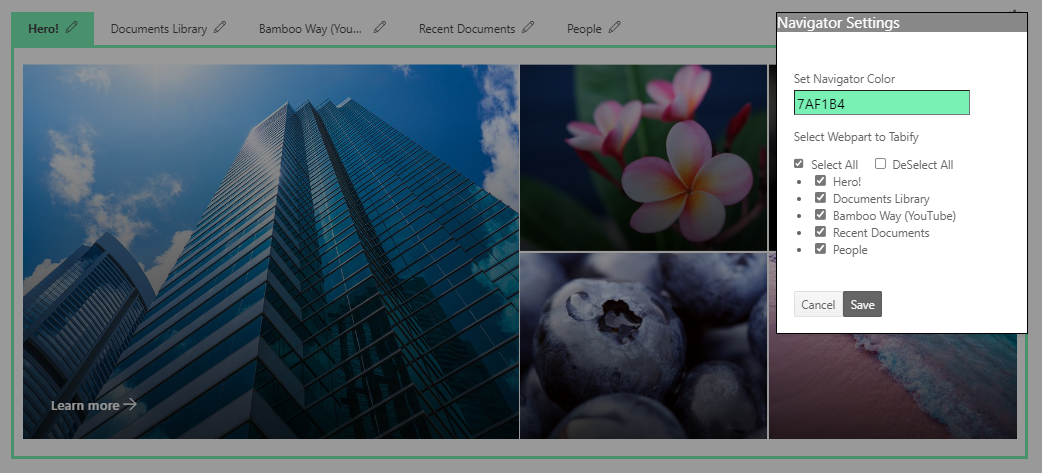Click pencil icon next to Bamboo Way tab
Screen dimensions: 1042x473
pyautogui.click(x=380, y=28)
